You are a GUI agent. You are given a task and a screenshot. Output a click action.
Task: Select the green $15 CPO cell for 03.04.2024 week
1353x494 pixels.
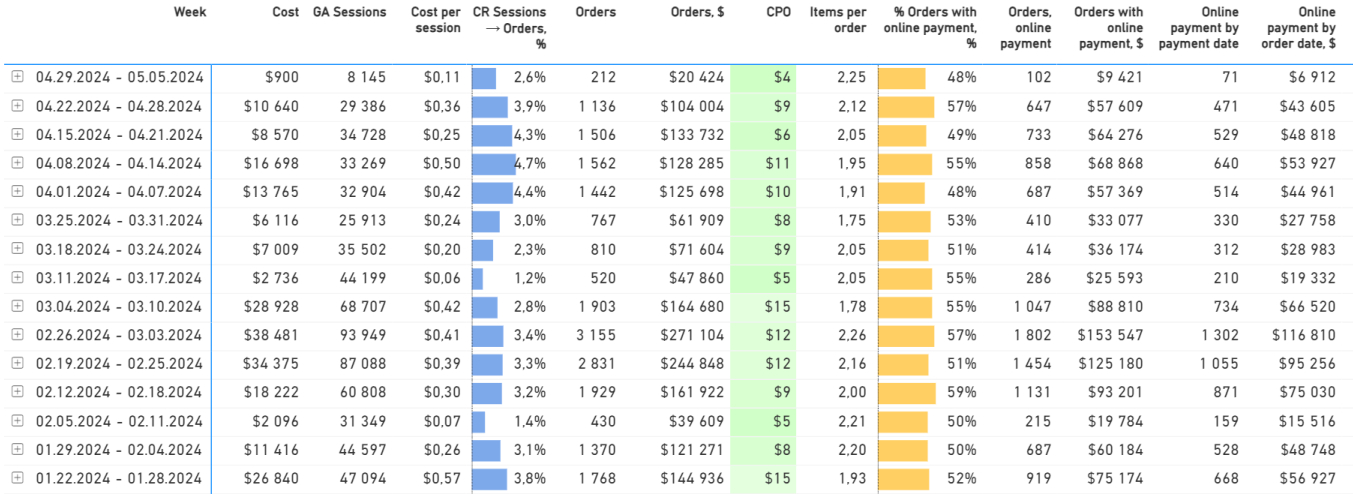[762, 306]
